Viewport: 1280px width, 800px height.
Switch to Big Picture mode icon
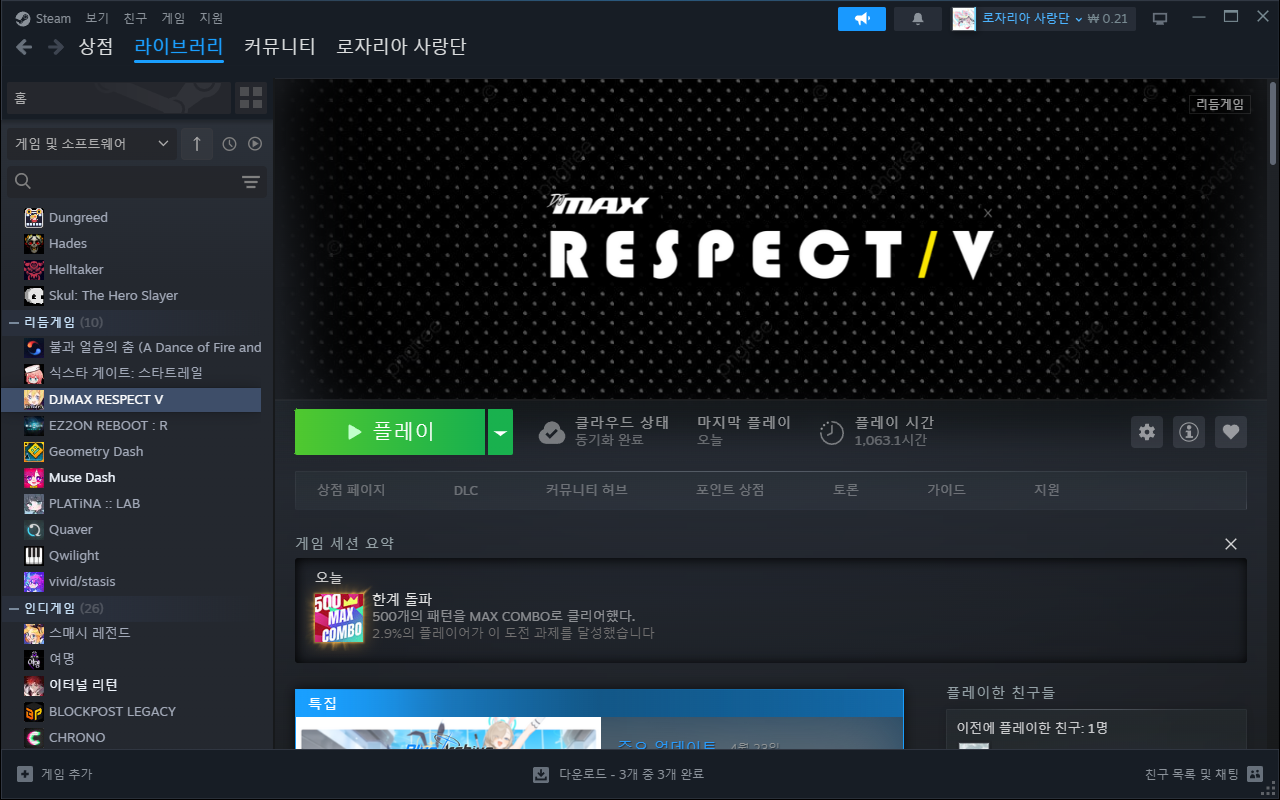(1160, 19)
